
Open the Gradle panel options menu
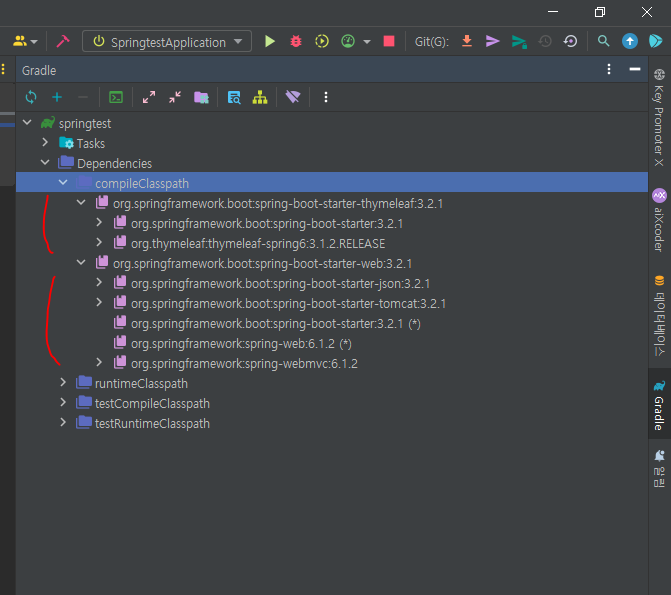tap(609, 69)
